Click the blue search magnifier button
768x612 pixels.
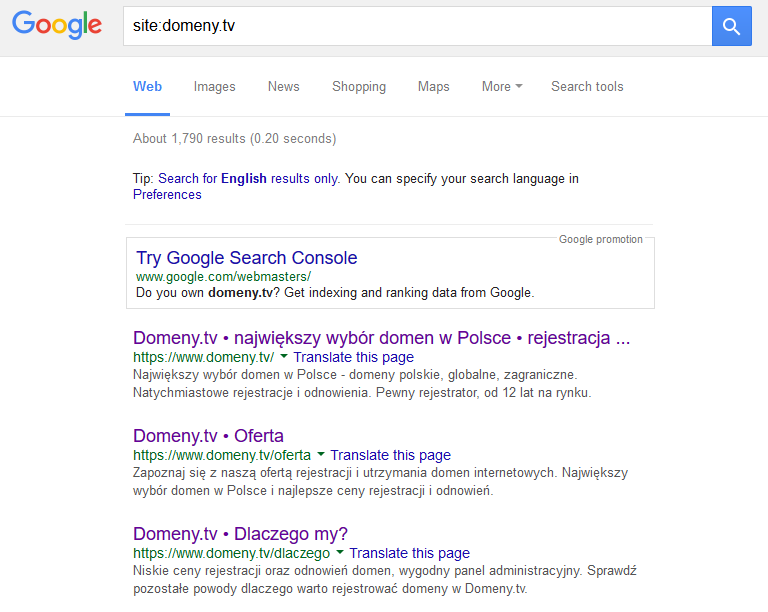(731, 26)
